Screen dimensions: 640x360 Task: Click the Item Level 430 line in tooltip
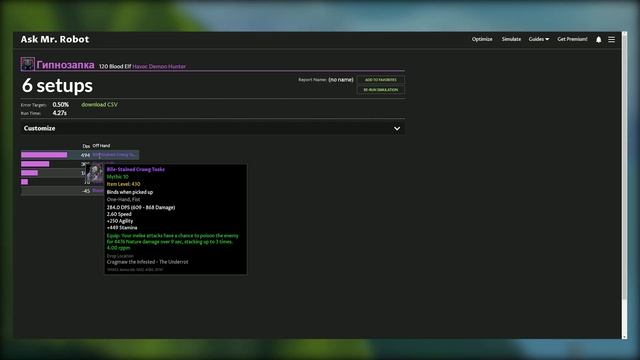(123, 184)
